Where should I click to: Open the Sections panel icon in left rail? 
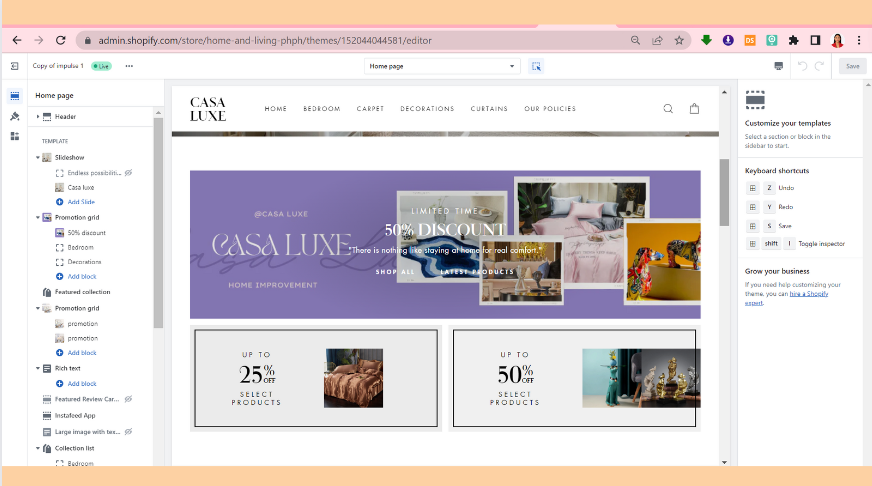(x=14, y=96)
